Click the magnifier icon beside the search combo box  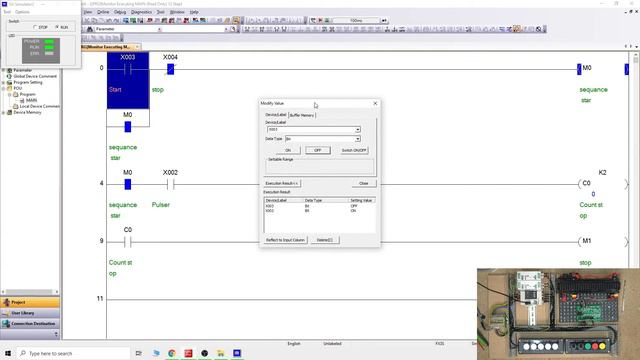(233, 29)
